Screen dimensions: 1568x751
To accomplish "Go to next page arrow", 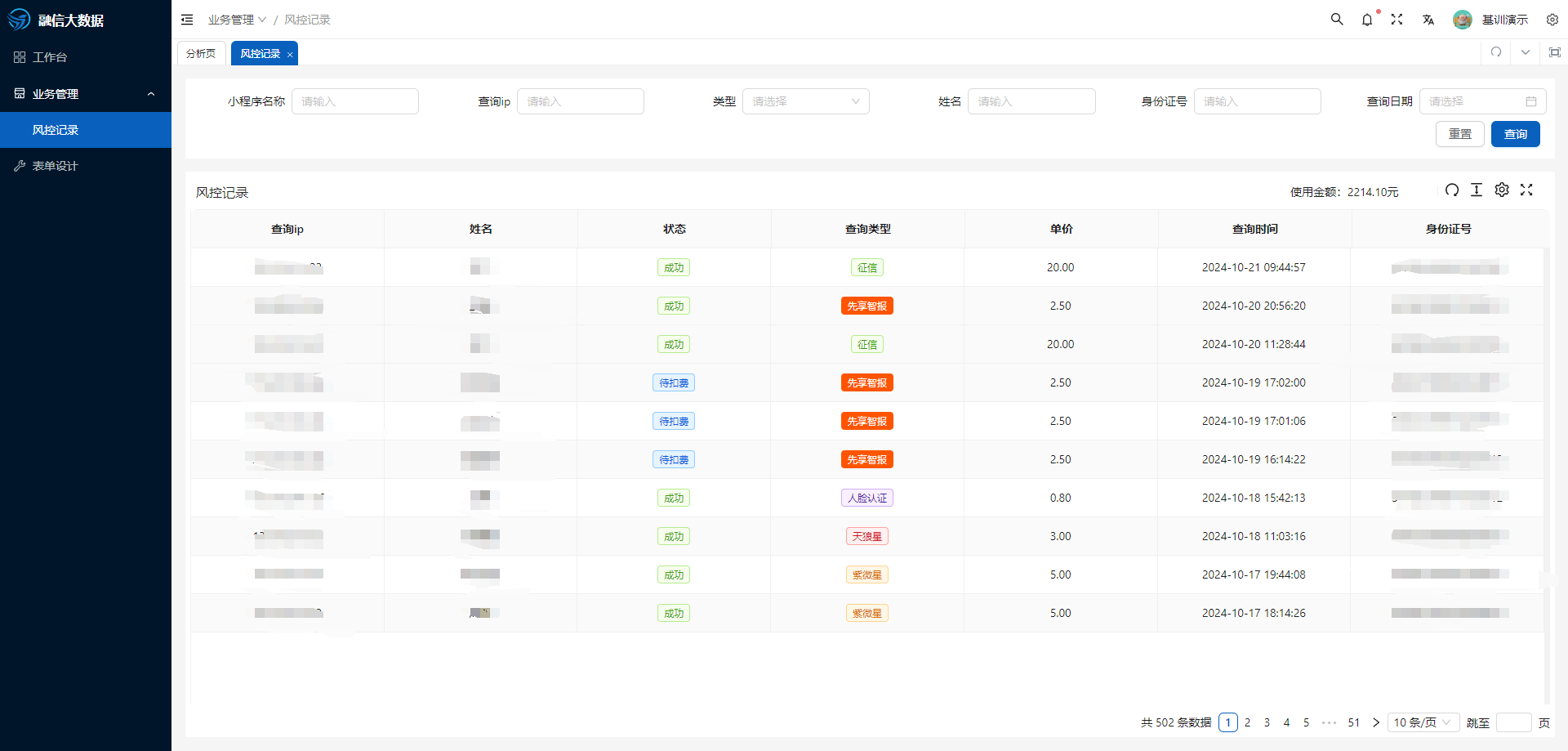I will [1376, 722].
